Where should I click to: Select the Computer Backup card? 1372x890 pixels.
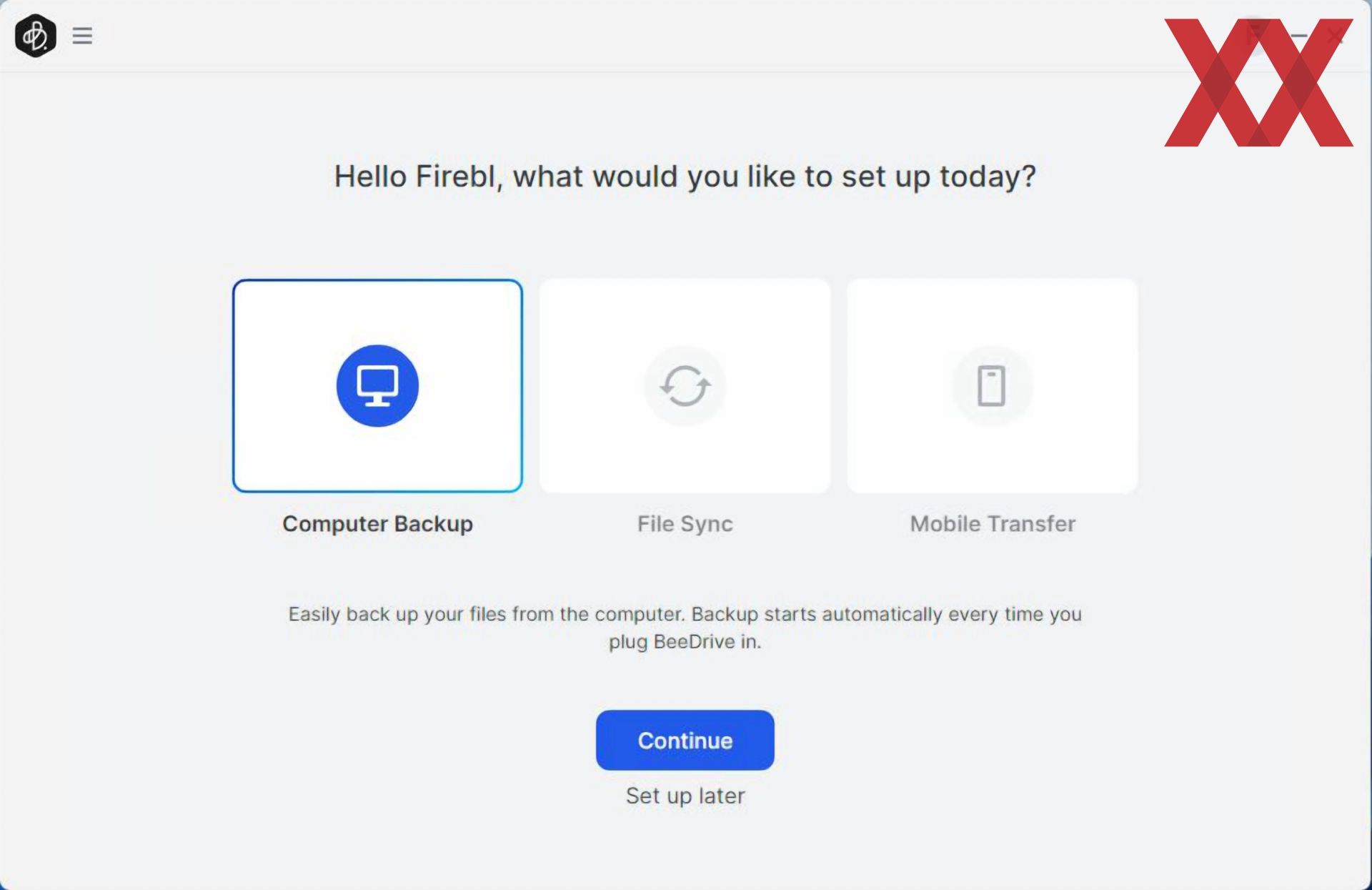pos(377,385)
